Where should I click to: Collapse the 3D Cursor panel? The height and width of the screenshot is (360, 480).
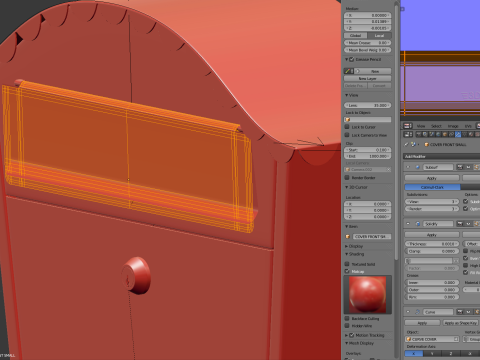pos(347,187)
